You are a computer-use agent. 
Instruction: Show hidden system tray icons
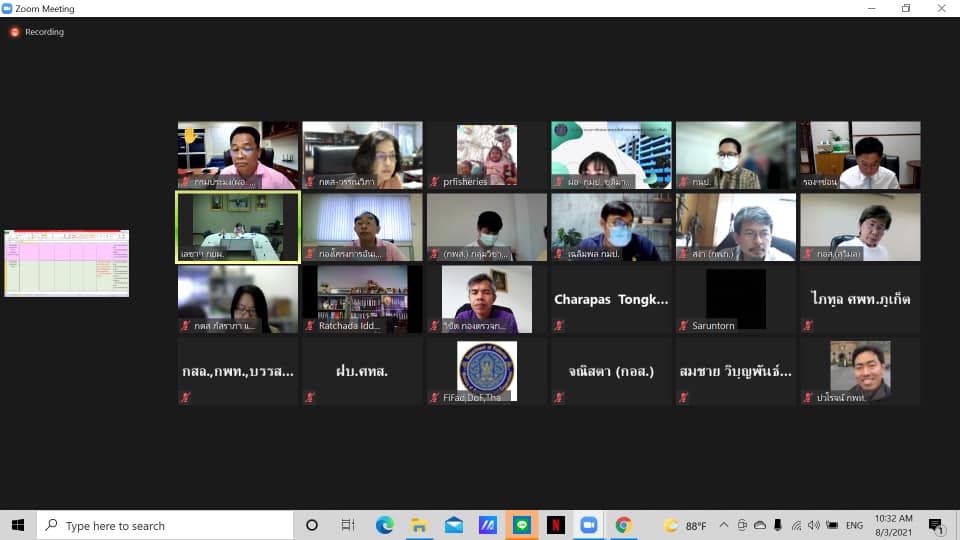coord(724,525)
